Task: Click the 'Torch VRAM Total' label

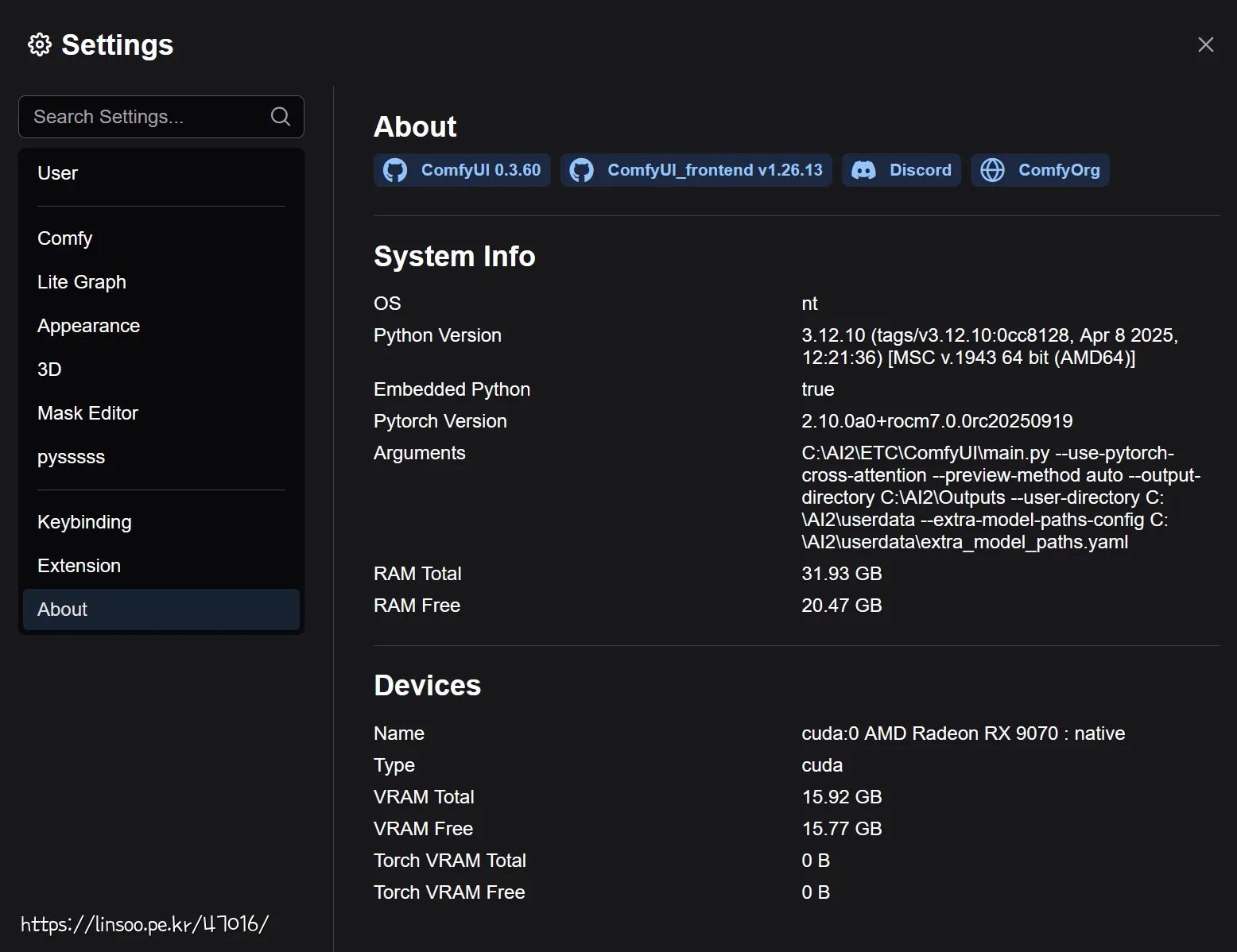Action: click(450, 861)
